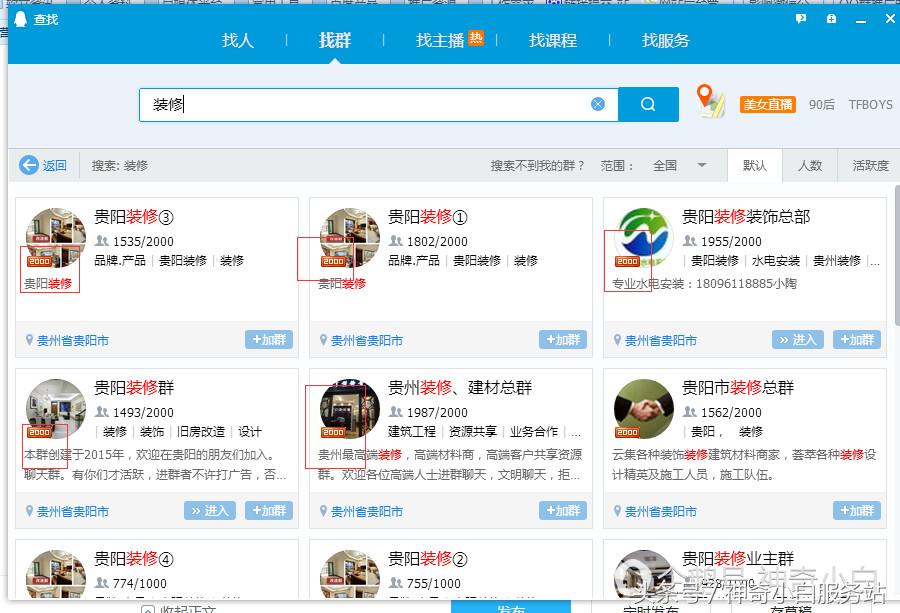Expand the 范围 全国 dropdown arrow
Screen dimensions: 900x613
pos(701,165)
